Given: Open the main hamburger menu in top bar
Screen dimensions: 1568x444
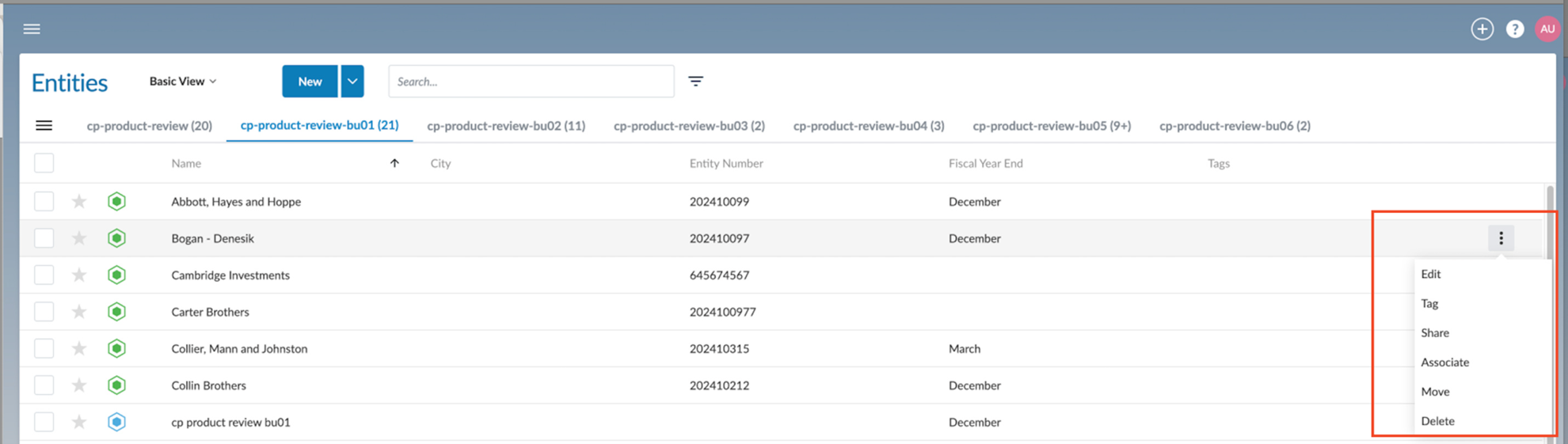Looking at the screenshot, I should point(32,29).
